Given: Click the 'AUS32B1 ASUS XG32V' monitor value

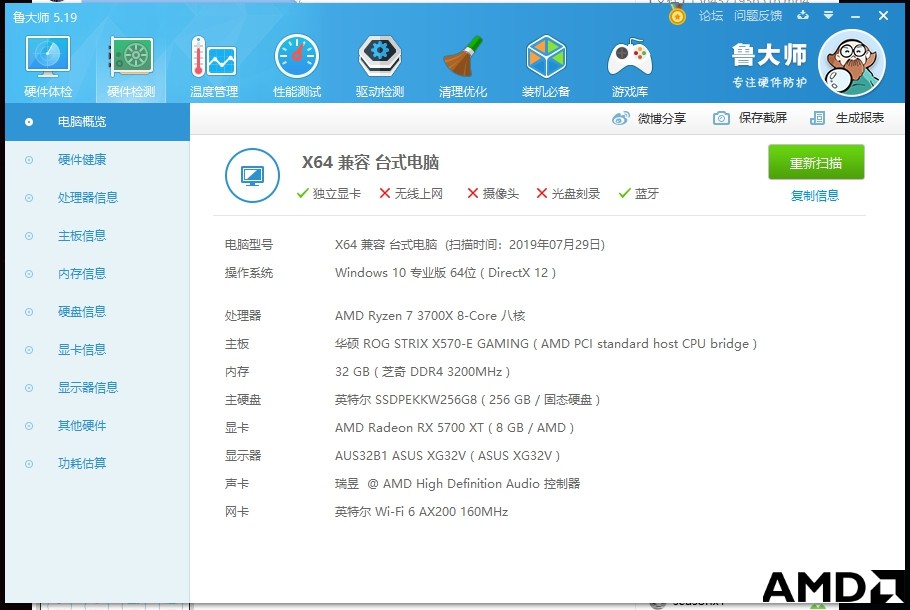Looking at the screenshot, I should pyautogui.click(x=400, y=456).
